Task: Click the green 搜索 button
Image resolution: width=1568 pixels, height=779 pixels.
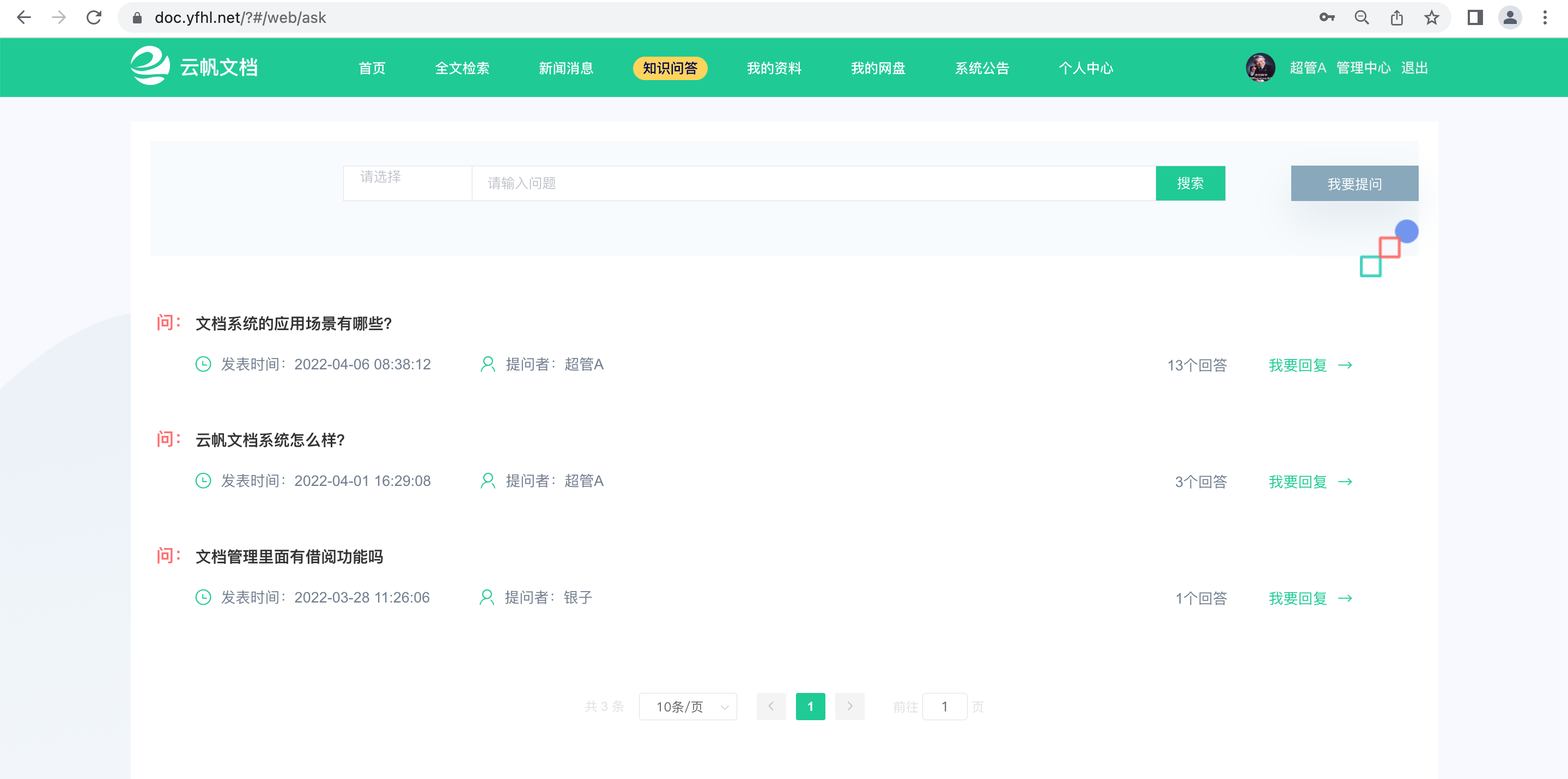Action: (1190, 183)
